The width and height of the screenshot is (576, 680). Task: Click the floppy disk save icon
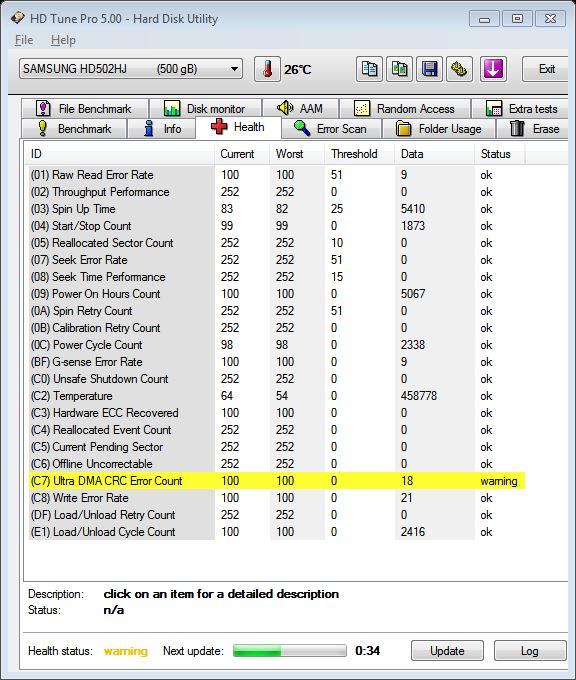tap(429, 69)
